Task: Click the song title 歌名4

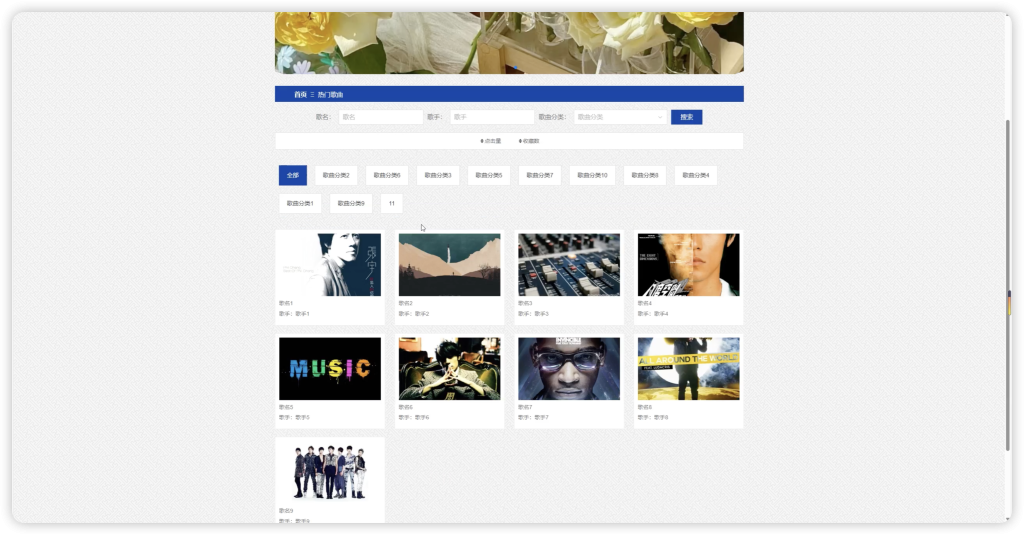Action: coord(645,303)
